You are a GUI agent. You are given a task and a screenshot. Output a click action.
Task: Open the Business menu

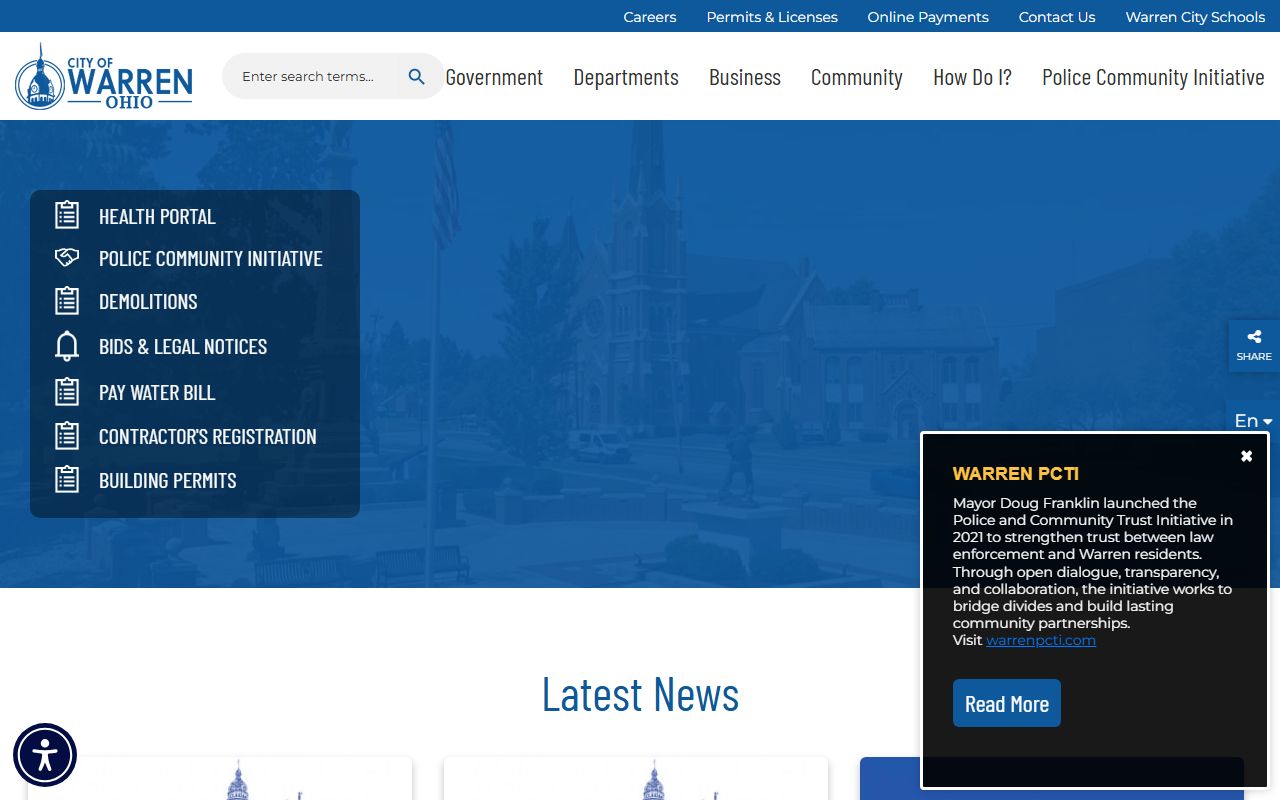coord(745,77)
